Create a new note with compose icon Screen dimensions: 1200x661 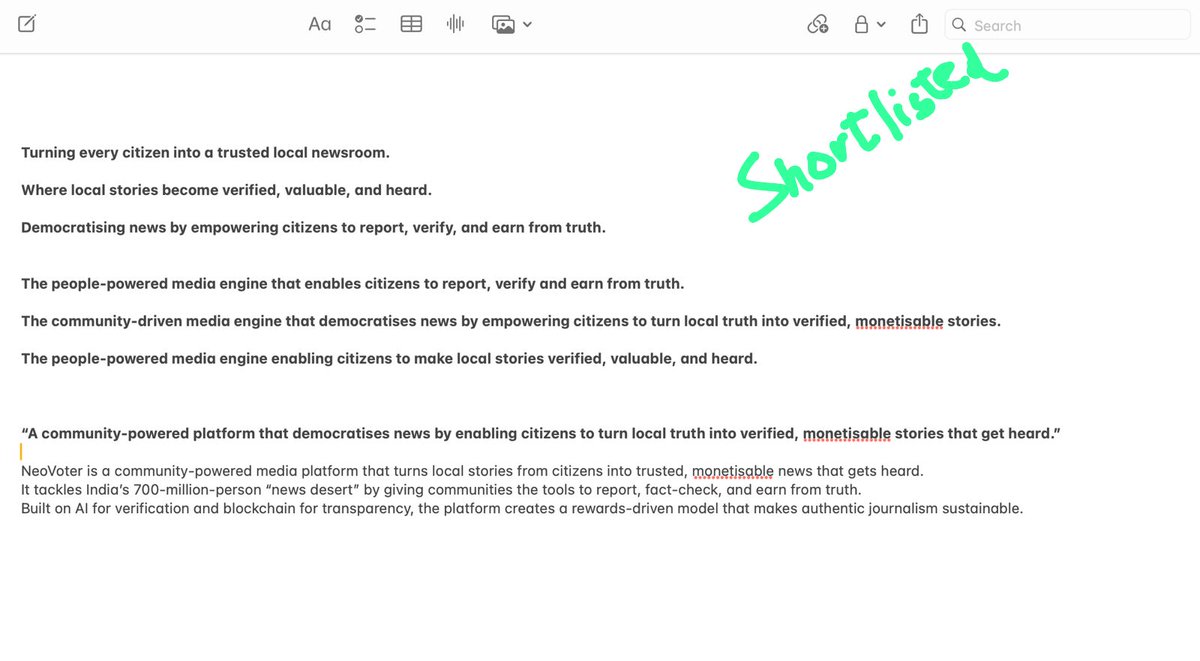[x=27, y=24]
